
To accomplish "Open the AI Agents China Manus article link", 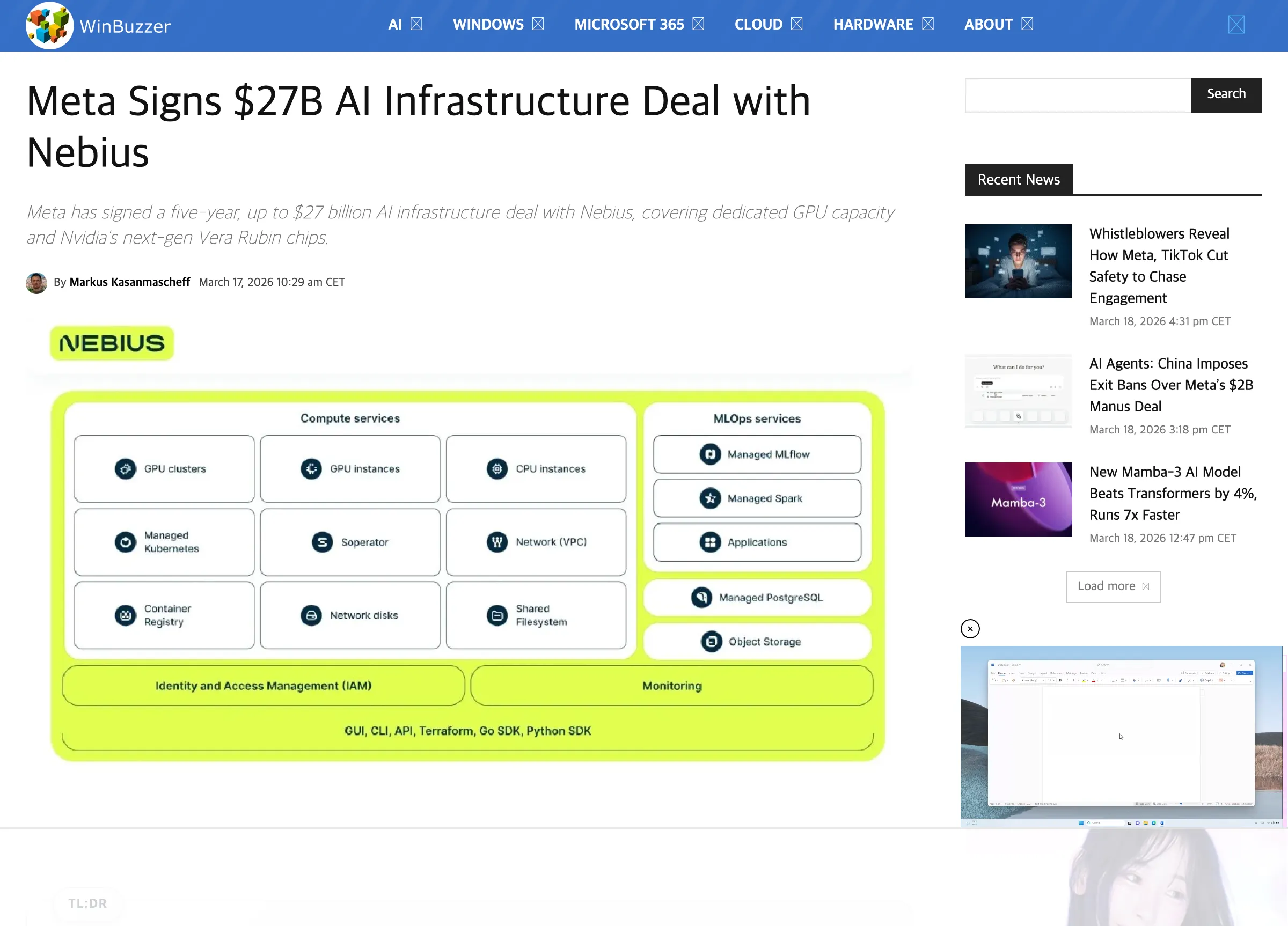I will click(1170, 384).
